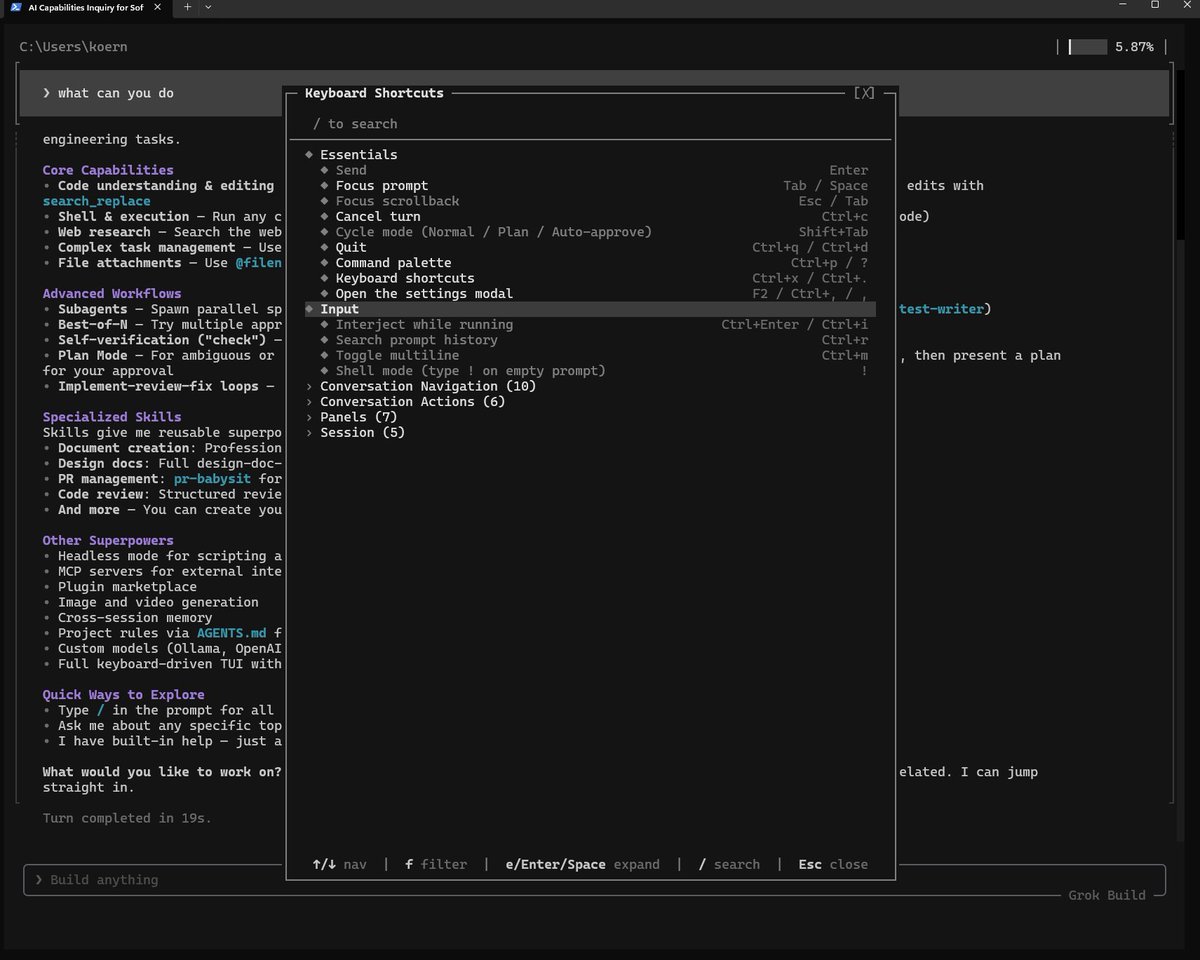1200x960 pixels.
Task: Click the Ctrl+q / Ctrl+d key hint
Action: pyautogui.click(x=810, y=248)
